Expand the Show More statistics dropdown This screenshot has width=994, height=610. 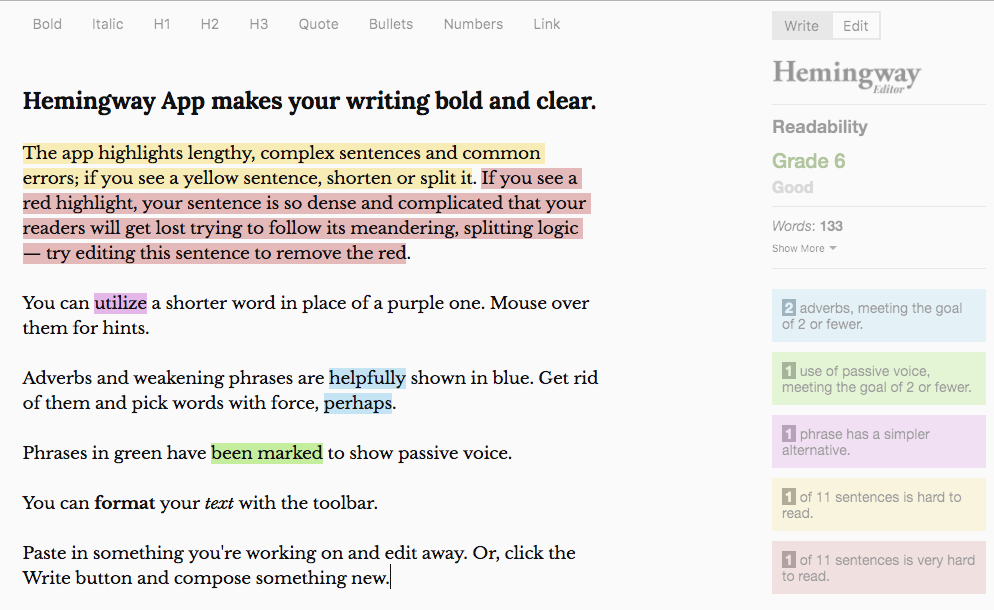(804, 249)
